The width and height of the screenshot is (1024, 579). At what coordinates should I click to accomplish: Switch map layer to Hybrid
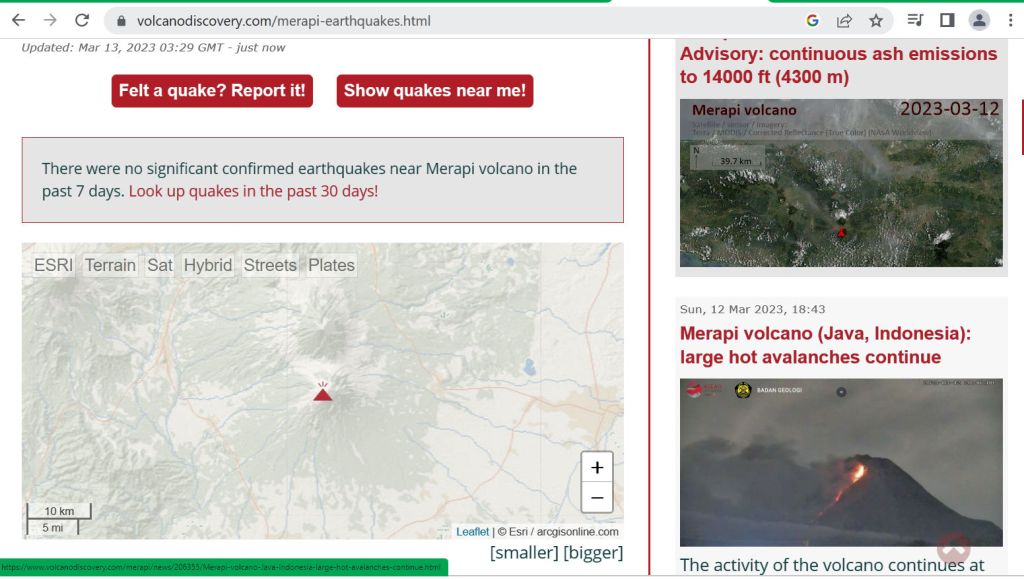tap(208, 265)
